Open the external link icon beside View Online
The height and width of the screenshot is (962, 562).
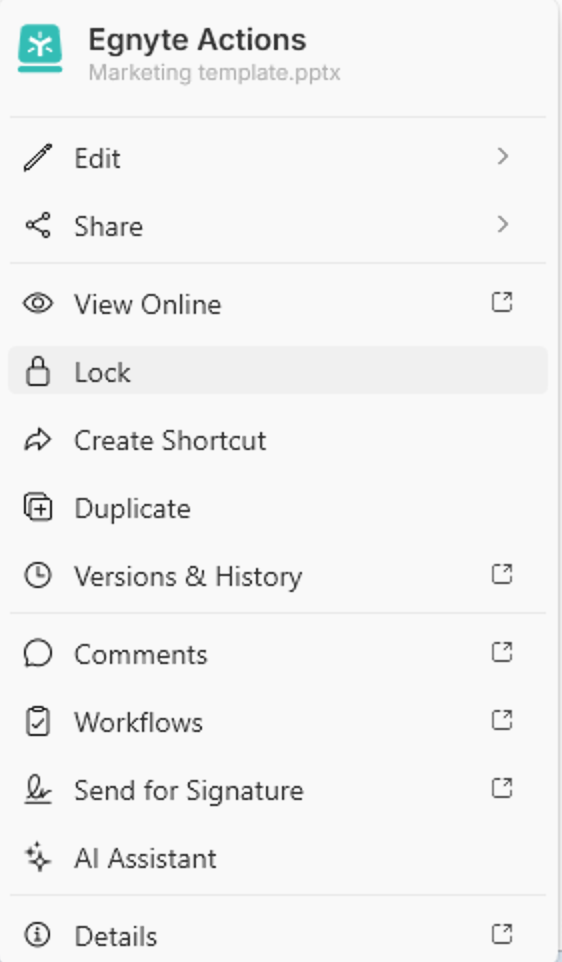(x=502, y=302)
